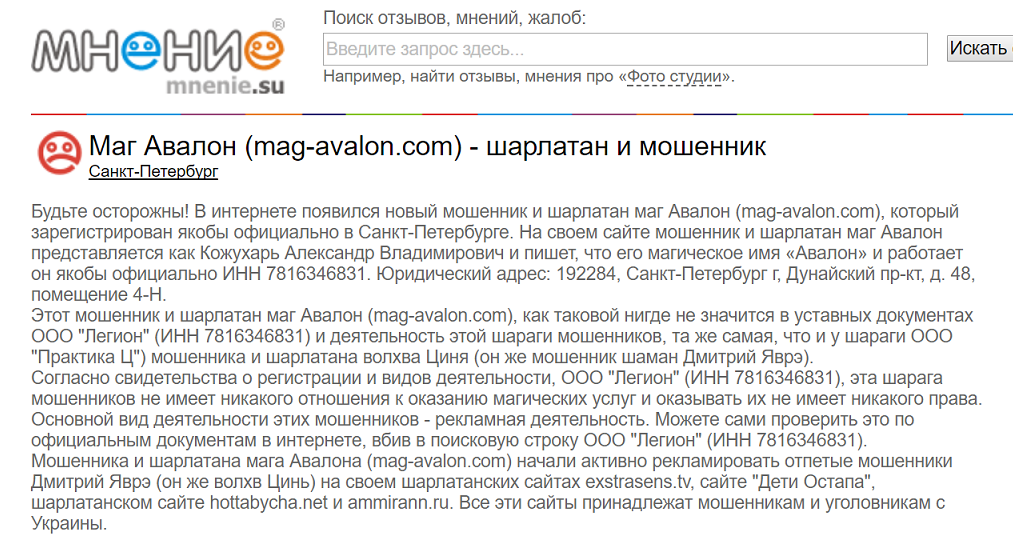Click the text помещение 4-Н
Viewport: 1013px width, 535px height.
[x=99, y=295]
